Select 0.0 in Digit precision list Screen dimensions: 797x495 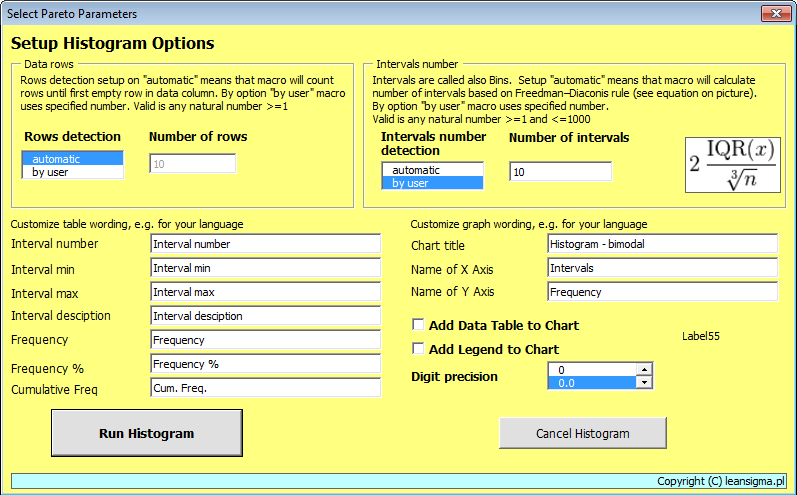point(590,382)
